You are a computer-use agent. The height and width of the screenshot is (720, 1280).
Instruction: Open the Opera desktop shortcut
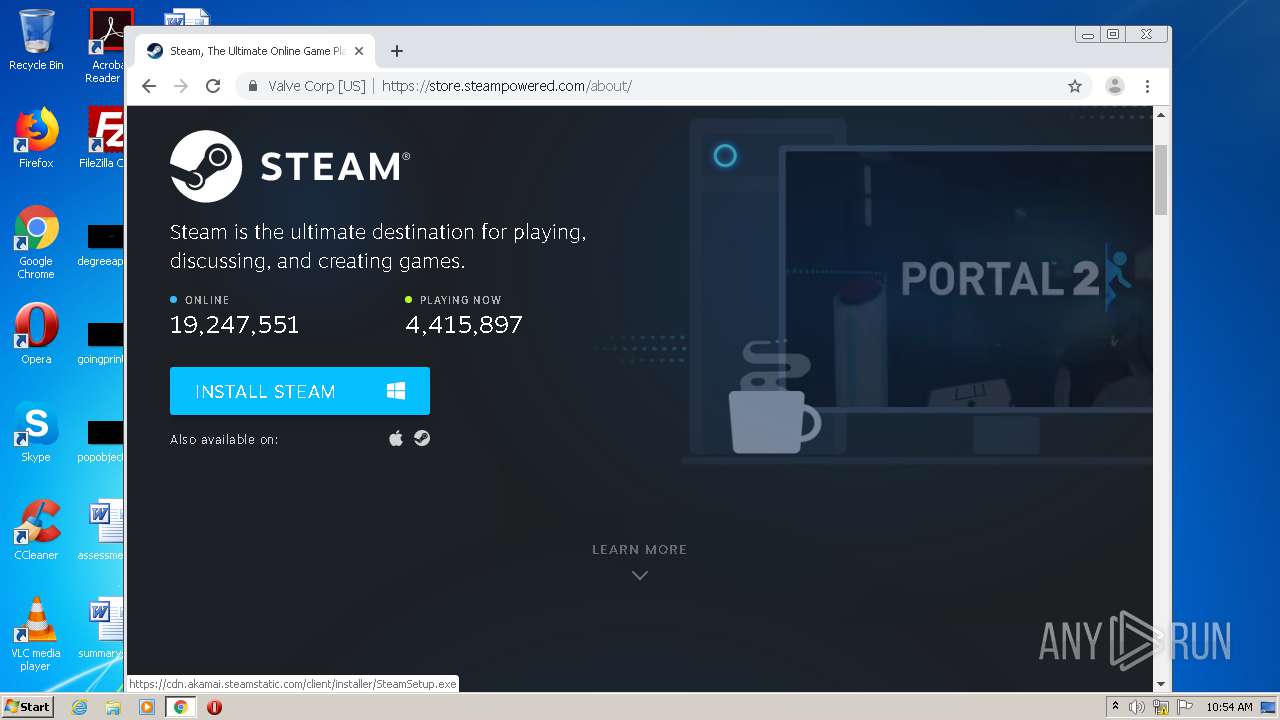pyautogui.click(x=36, y=334)
